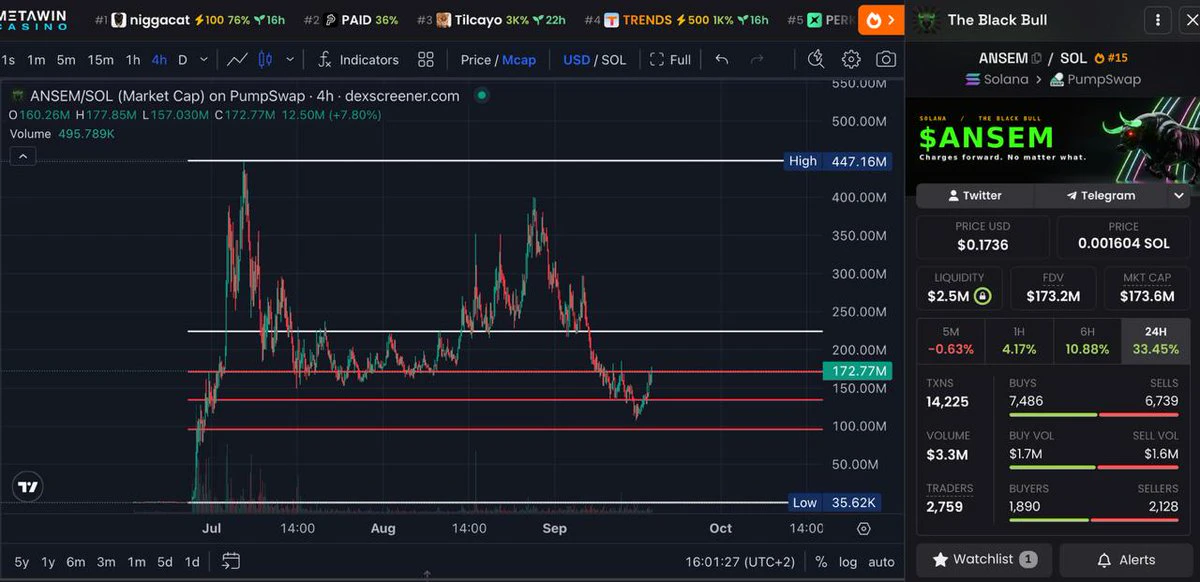
Task: Select the 5m timeframe
Action: [66, 60]
